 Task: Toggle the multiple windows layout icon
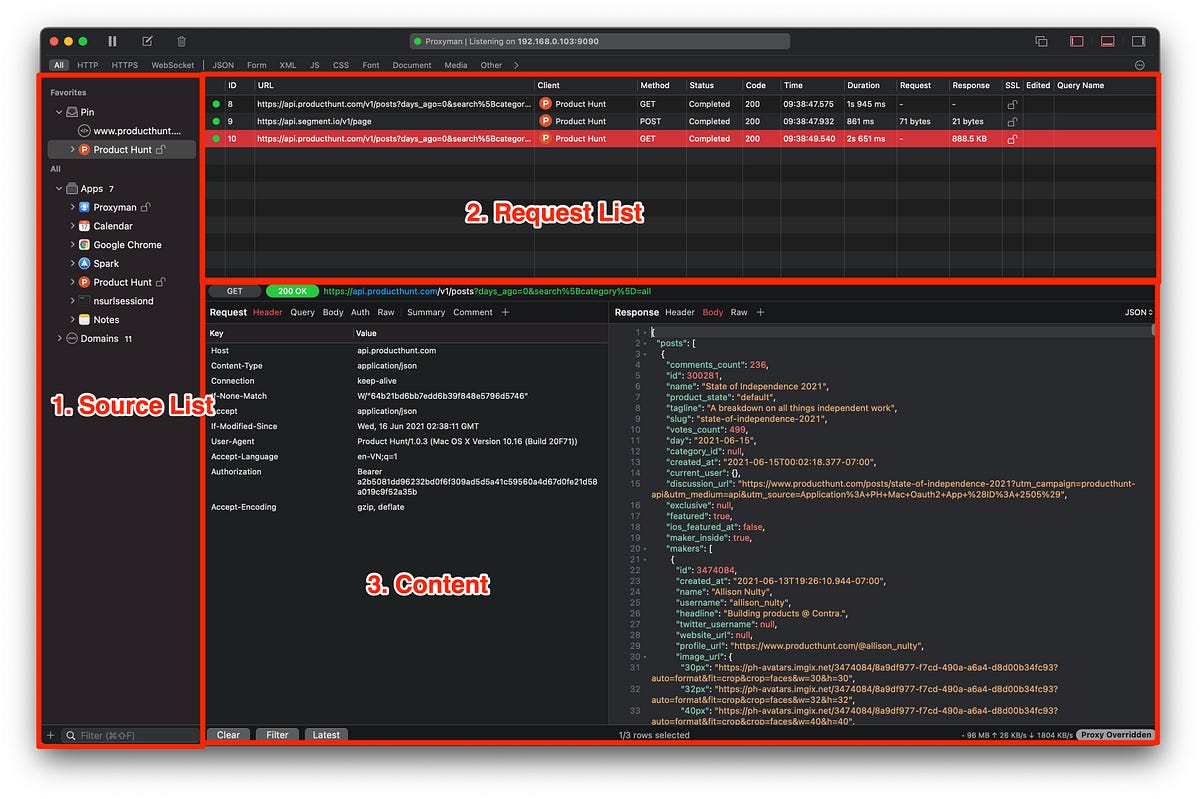click(1041, 41)
